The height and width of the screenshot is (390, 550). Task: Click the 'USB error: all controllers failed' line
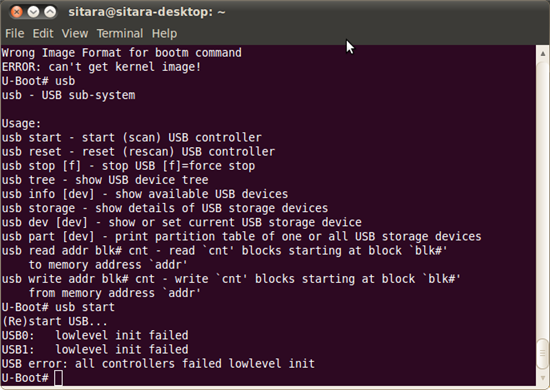158,364
